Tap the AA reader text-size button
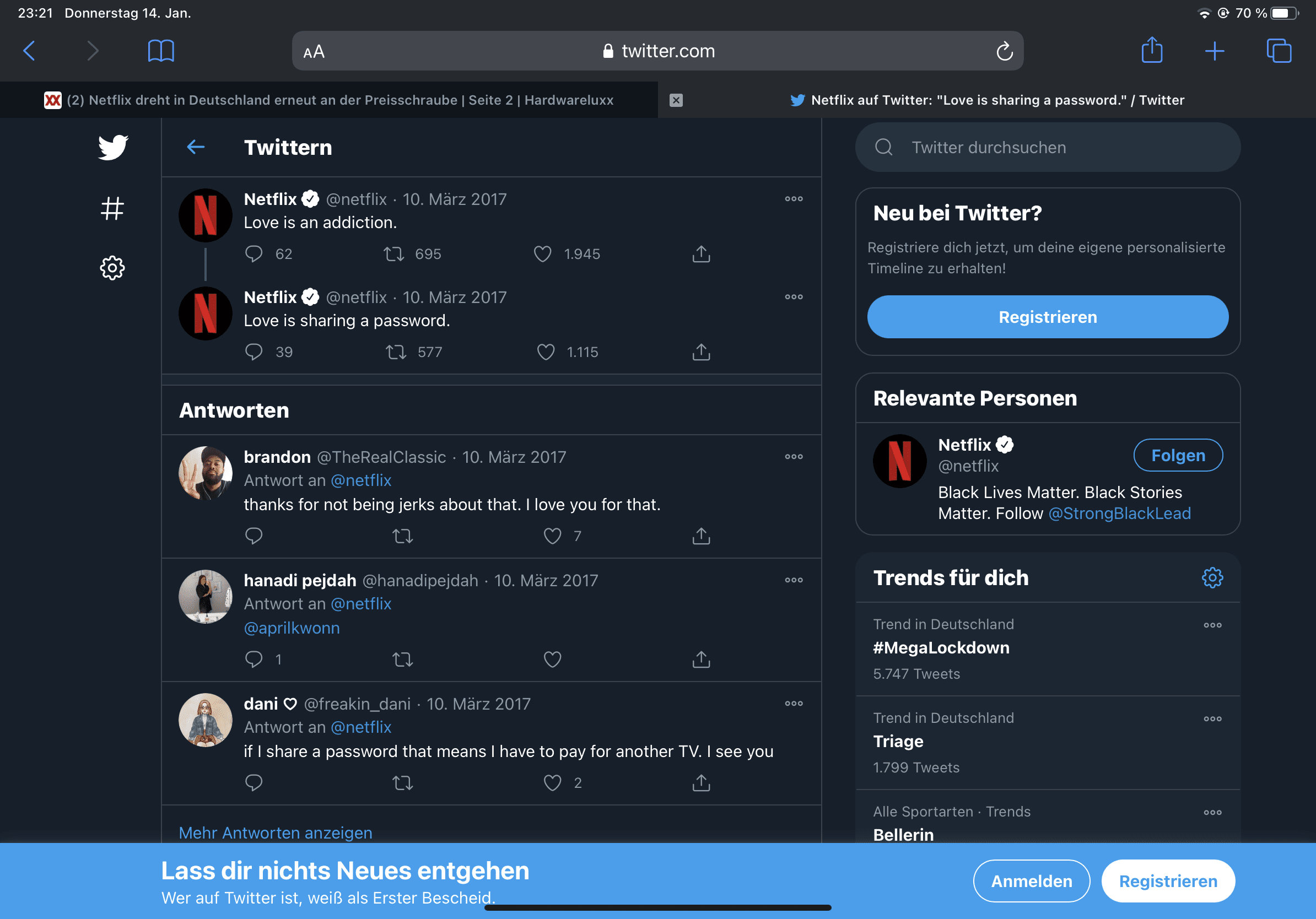Viewport: 1316px width, 919px height. tap(314, 52)
